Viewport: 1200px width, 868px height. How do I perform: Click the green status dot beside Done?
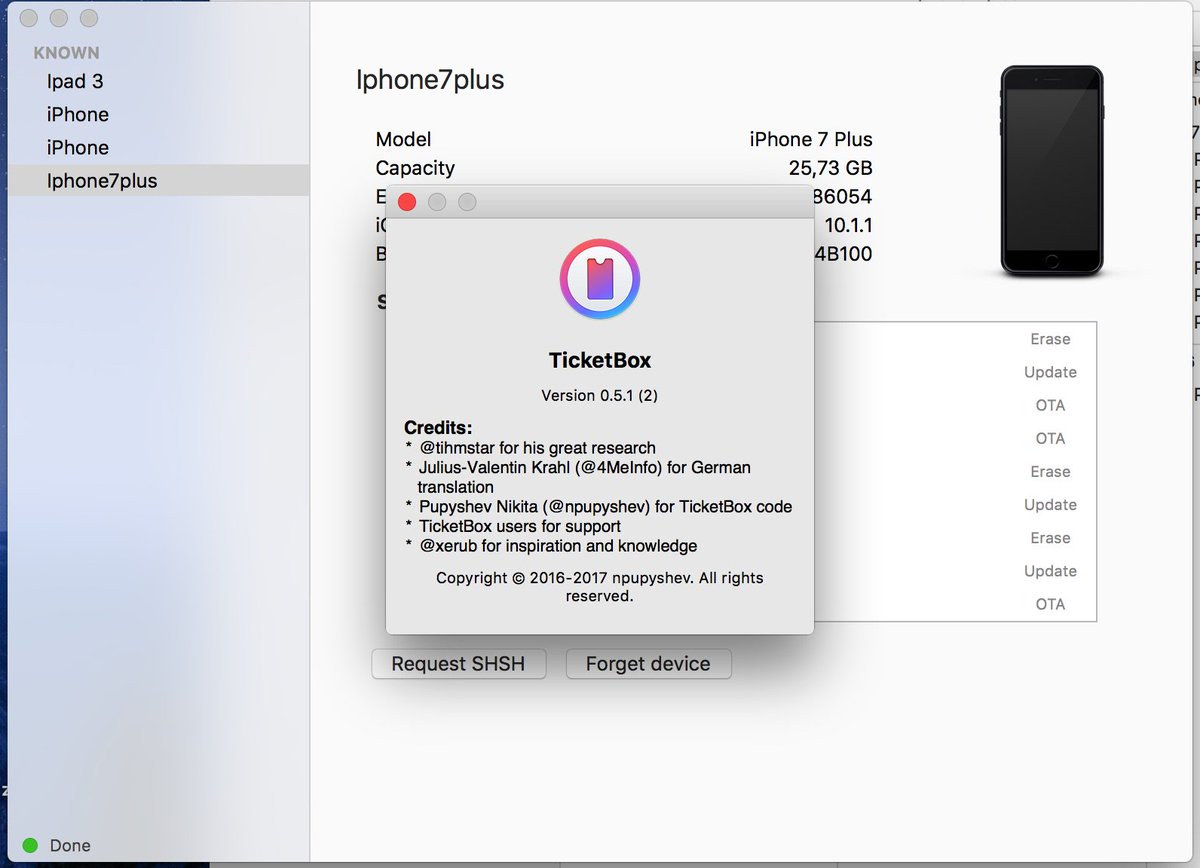pyautogui.click(x=30, y=845)
